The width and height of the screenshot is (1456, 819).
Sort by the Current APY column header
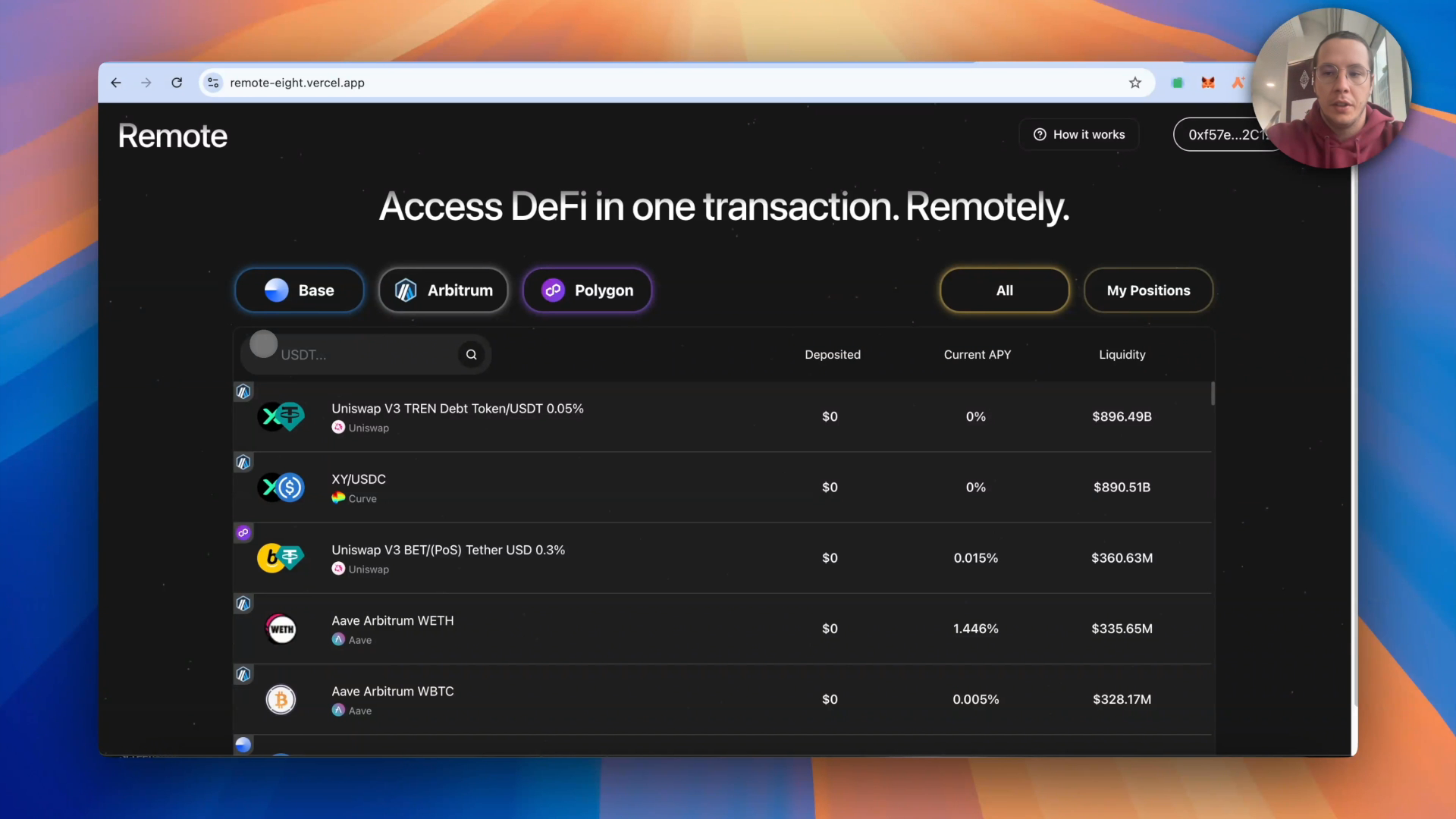click(x=977, y=354)
